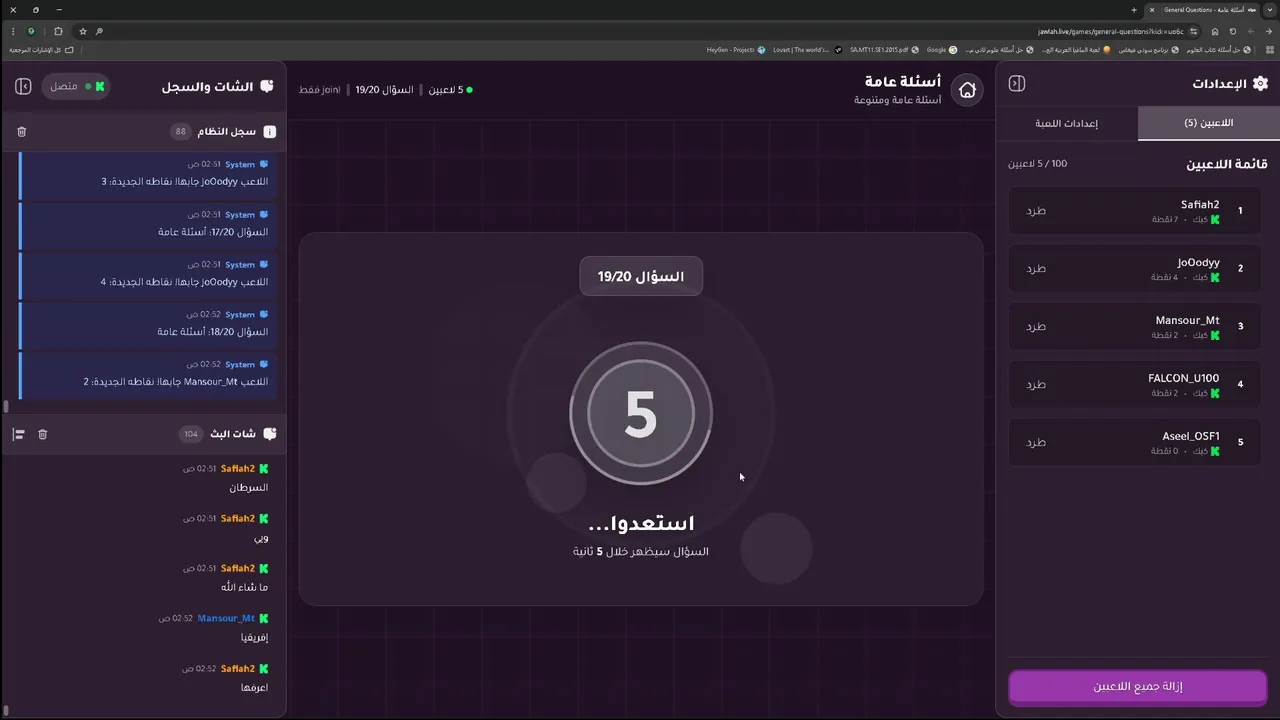The height and width of the screenshot is (720, 1280).
Task: Select player name Aseel_OSF1 in list
Action: coord(1190,436)
